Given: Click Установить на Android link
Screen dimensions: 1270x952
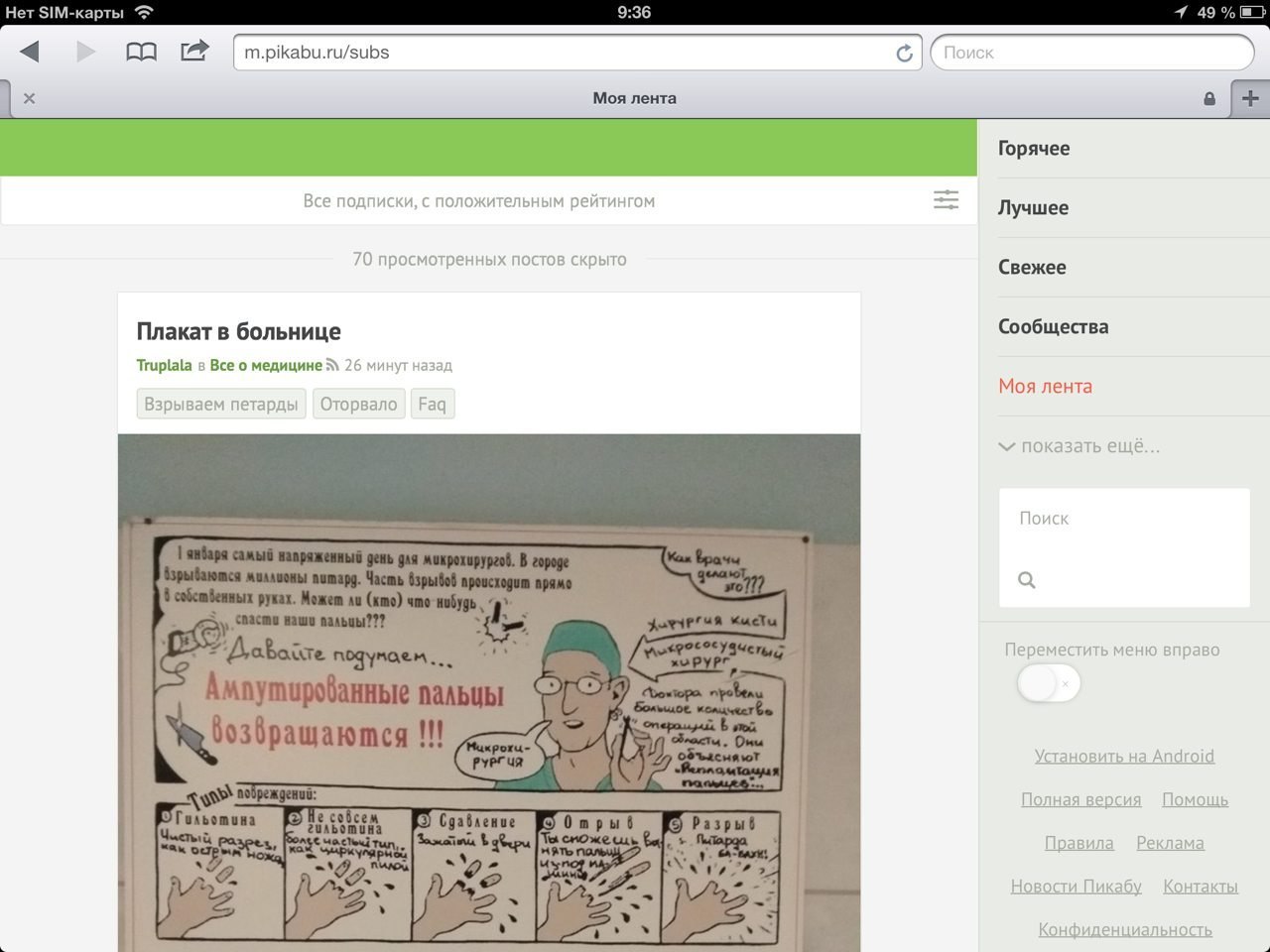Looking at the screenshot, I should tap(1124, 756).
